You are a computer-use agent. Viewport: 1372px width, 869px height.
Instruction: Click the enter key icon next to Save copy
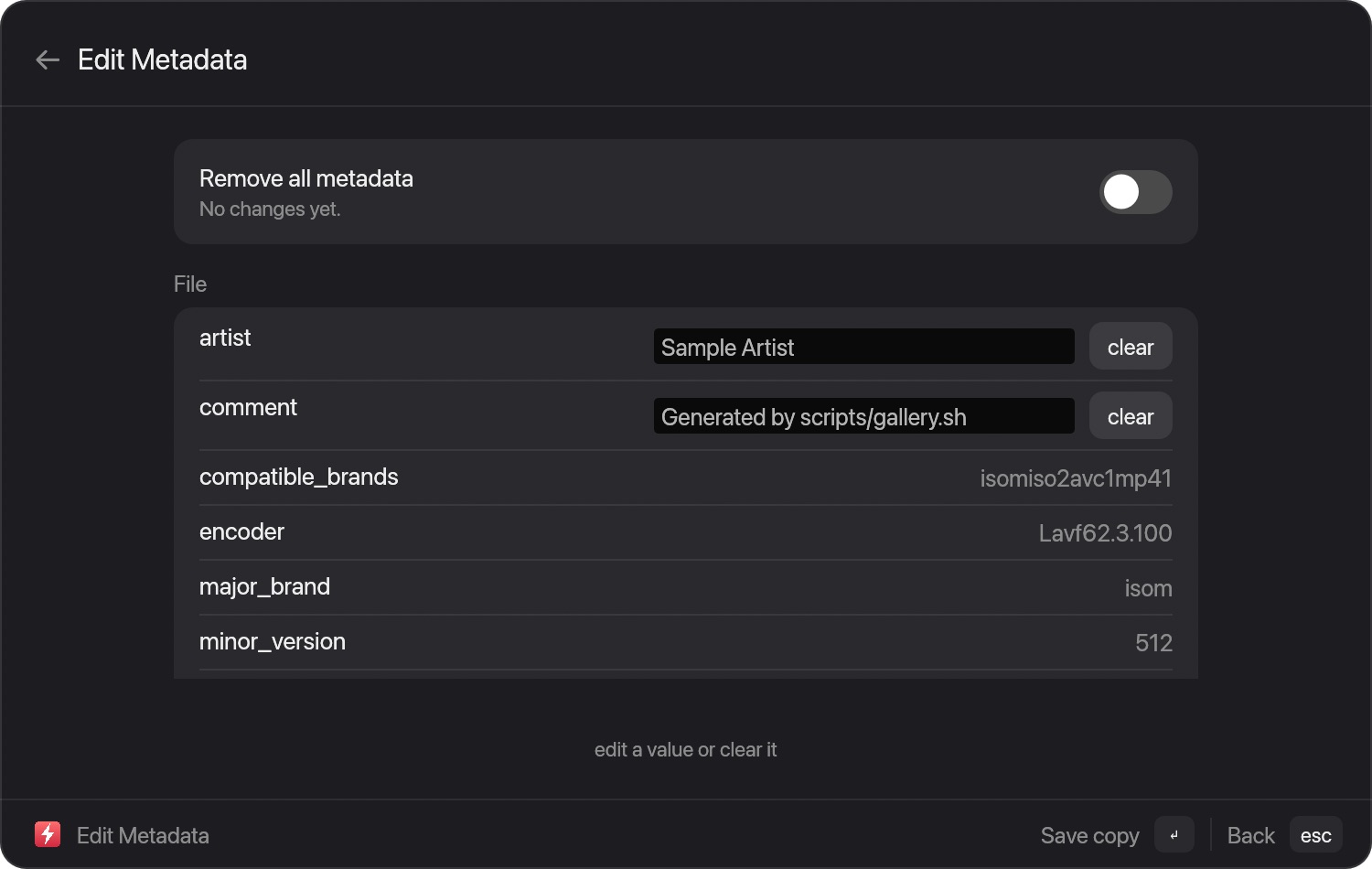click(x=1174, y=834)
